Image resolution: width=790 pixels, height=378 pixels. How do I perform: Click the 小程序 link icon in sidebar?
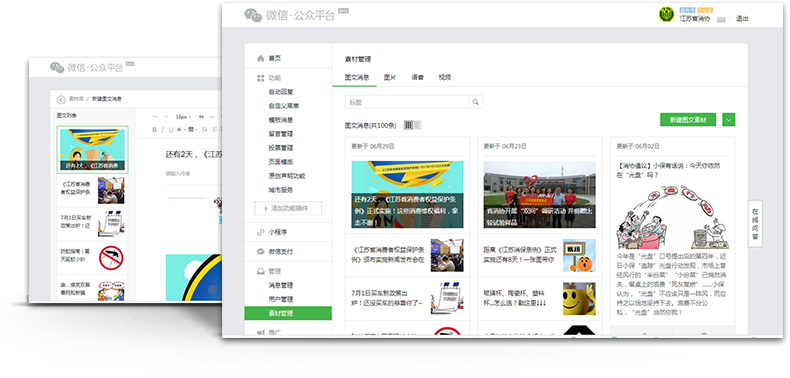click(x=260, y=232)
